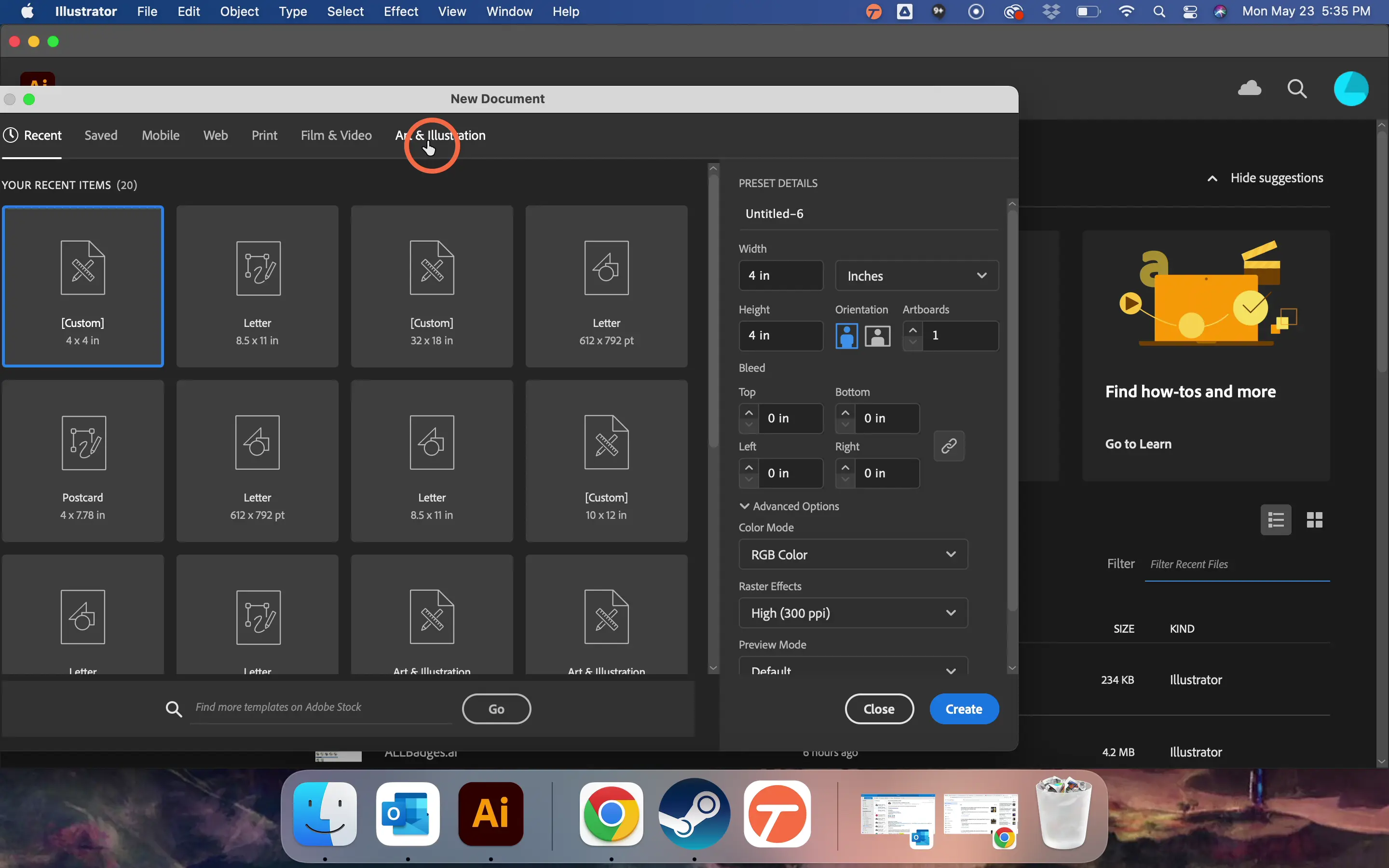The image size is (1389, 868).
Task: Select the Custom 4 x 4 in preset
Action: point(82,286)
